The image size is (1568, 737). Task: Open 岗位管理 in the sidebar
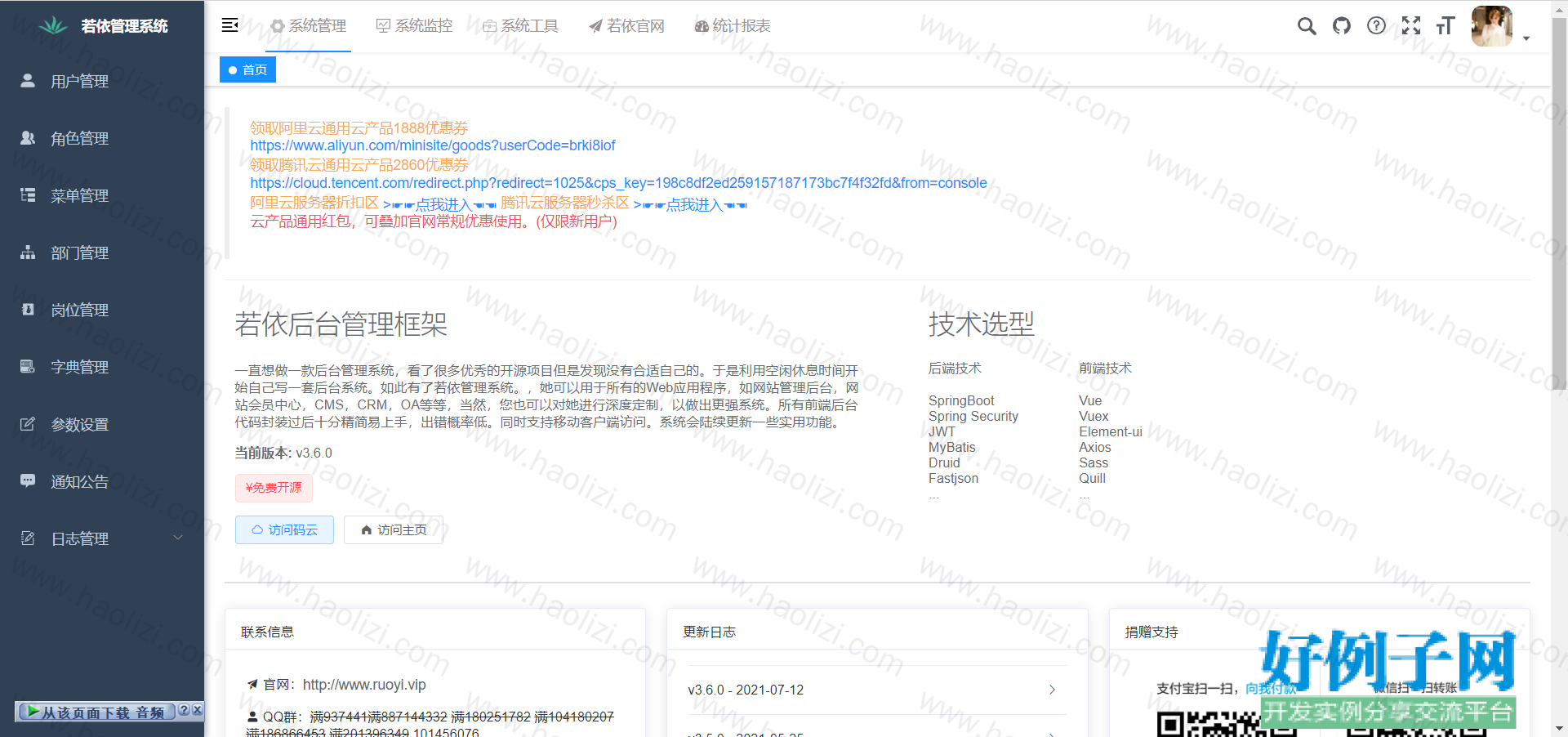click(x=102, y=310)
